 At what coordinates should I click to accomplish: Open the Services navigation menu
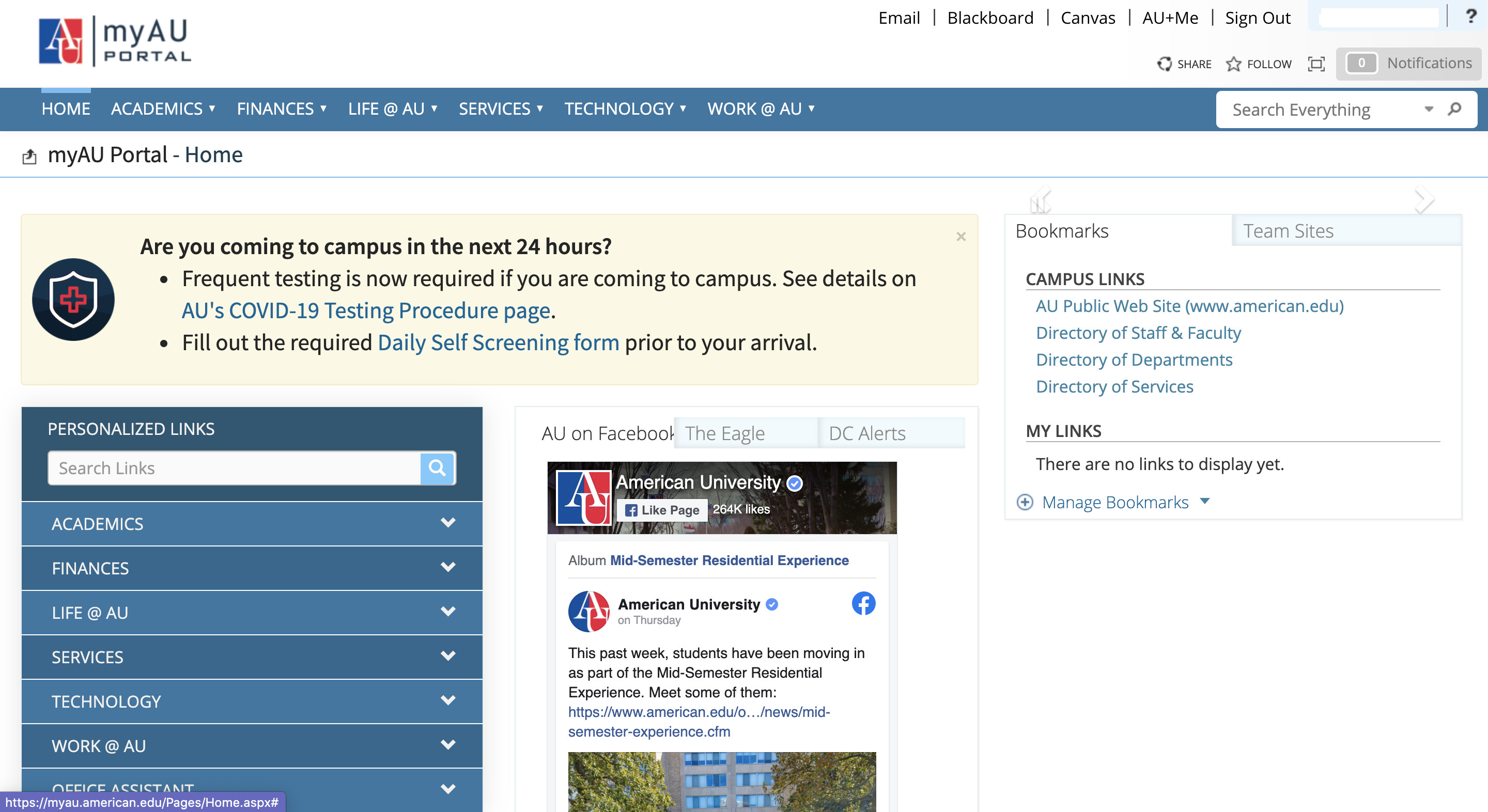point(501,108)
